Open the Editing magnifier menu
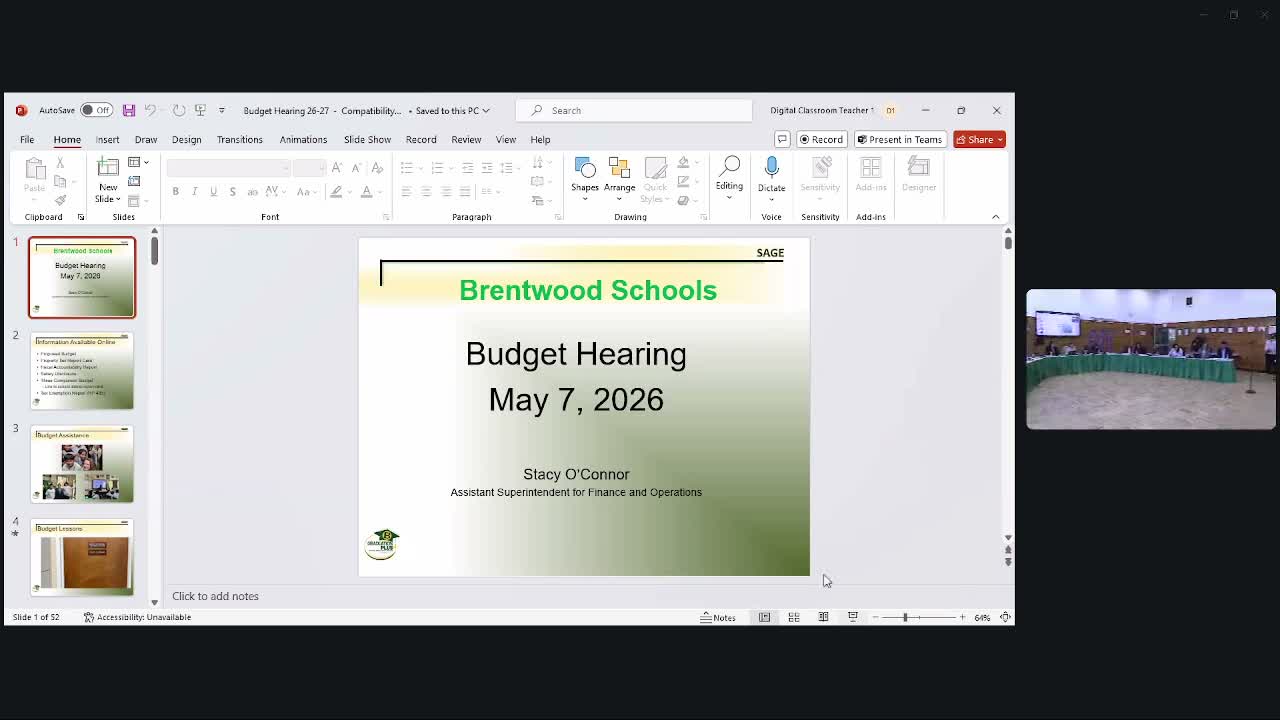Viewport: 1280px width, 720px height. click(x=729, y=177)
